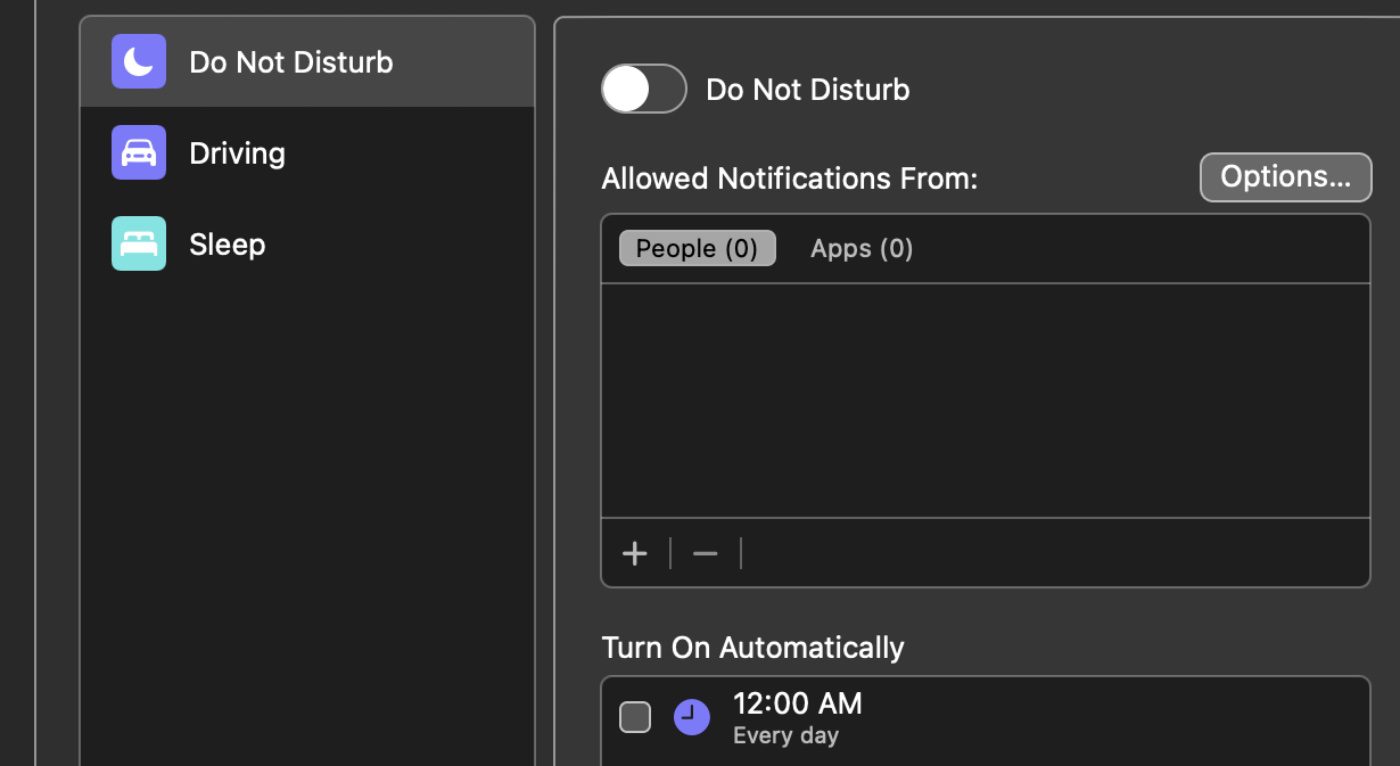Enable the 12:00 AM schedule checkbox

coord(635,717)
